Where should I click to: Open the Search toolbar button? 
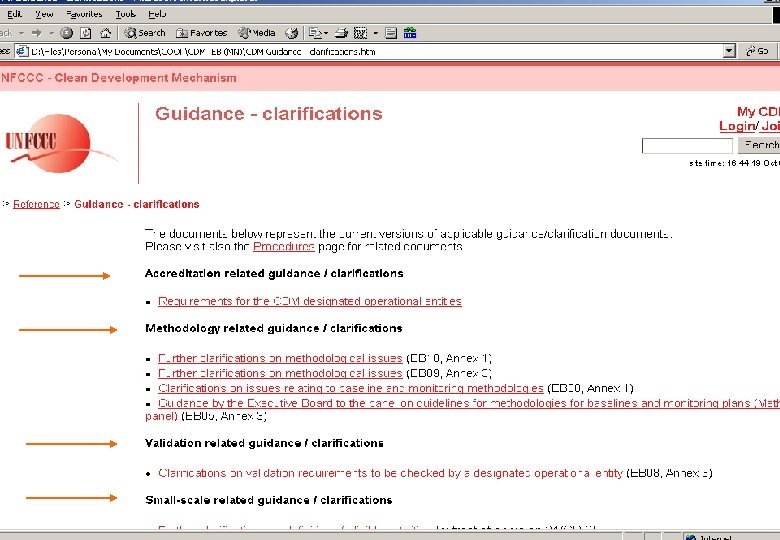[x=145, y=33]
